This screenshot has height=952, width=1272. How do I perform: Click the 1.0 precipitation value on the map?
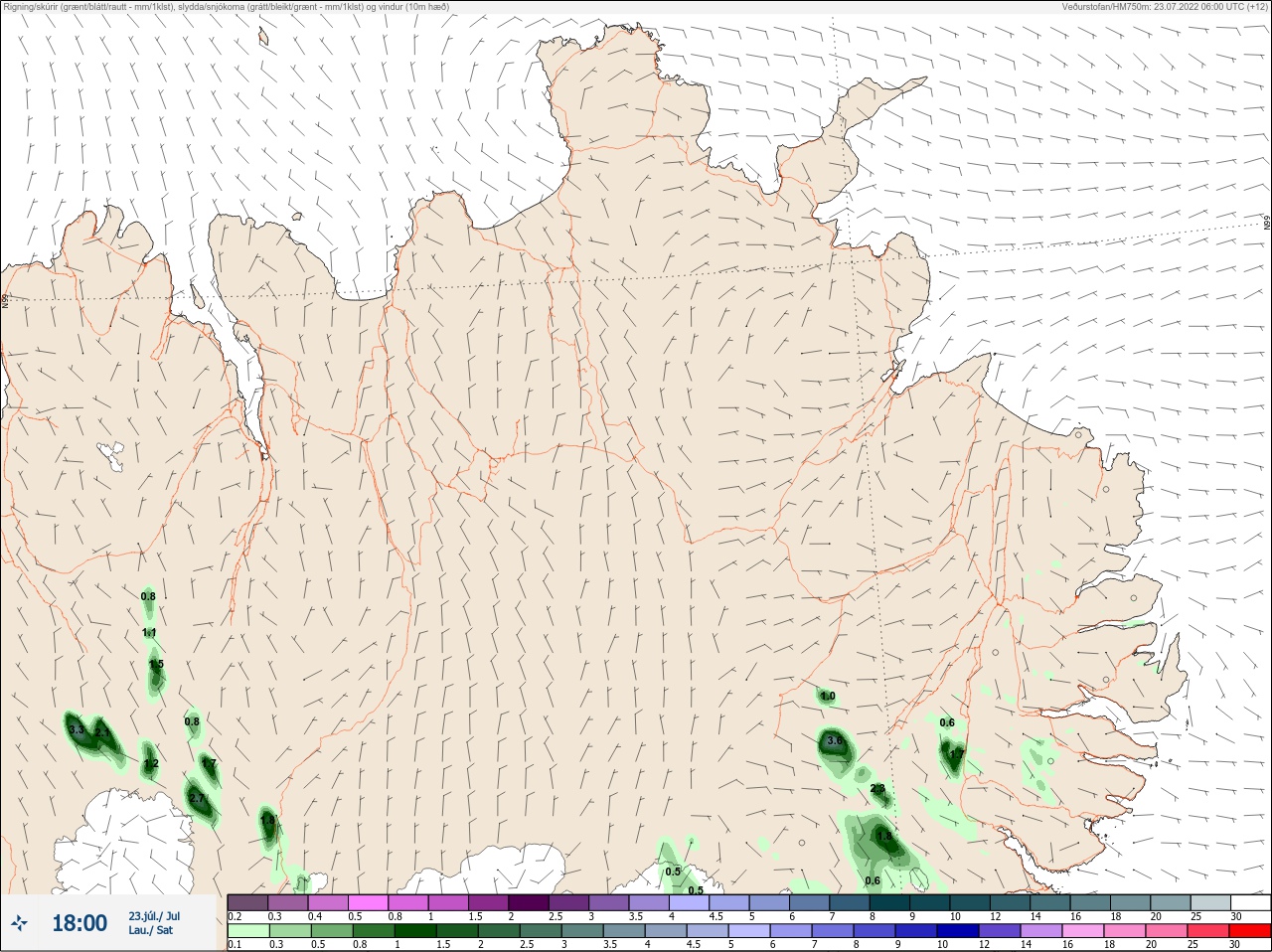(827, 697)
